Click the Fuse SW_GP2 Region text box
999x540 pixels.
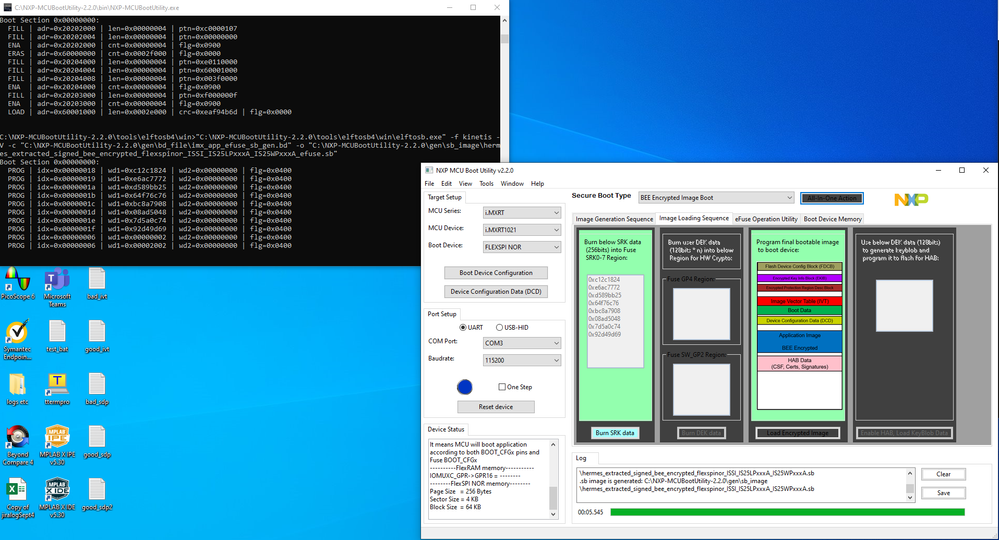pyautogui.click(x=701, y=390)
